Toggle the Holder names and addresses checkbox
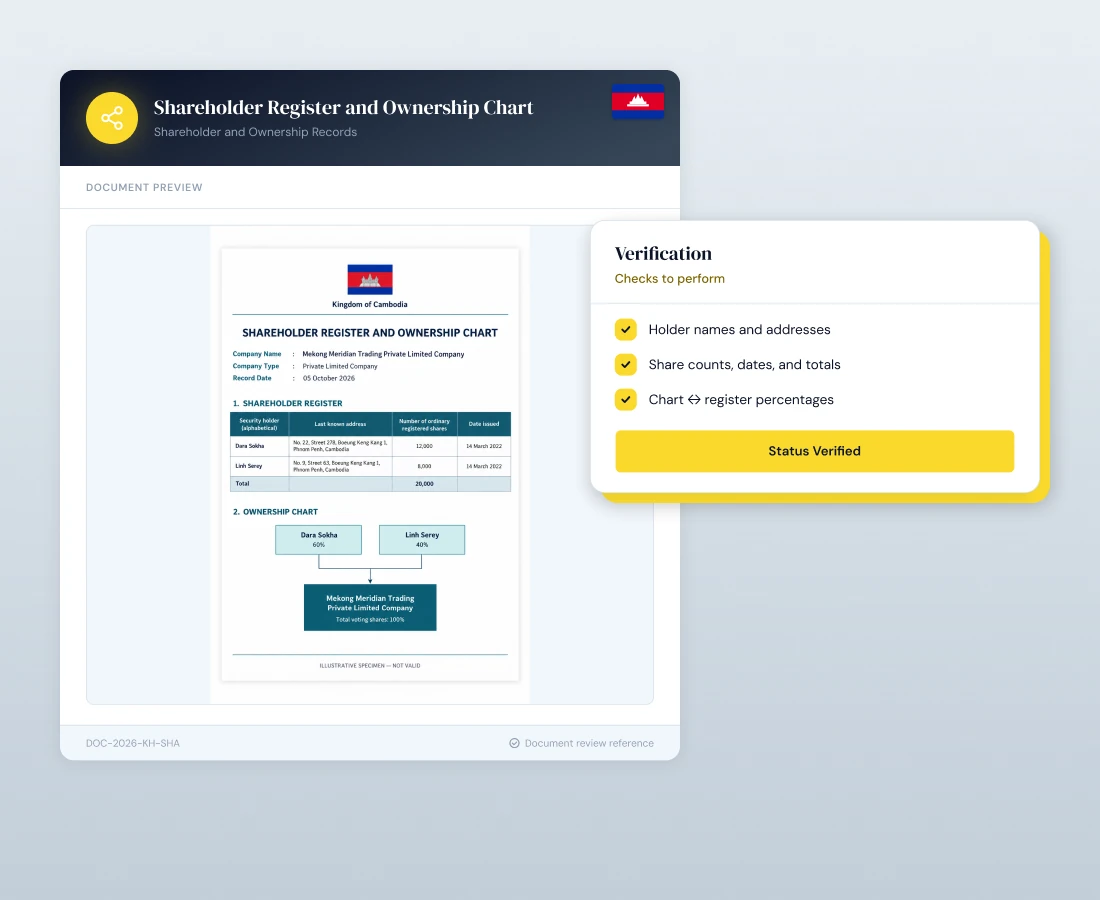 626,329
